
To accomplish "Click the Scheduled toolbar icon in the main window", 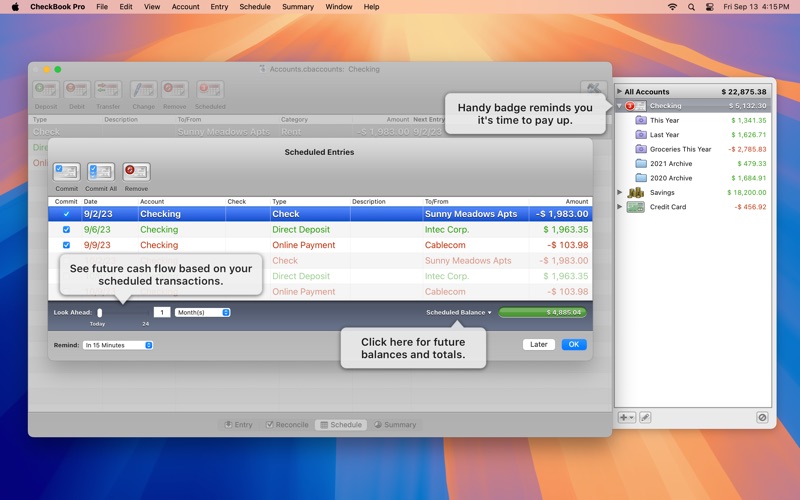I will 210,90.
